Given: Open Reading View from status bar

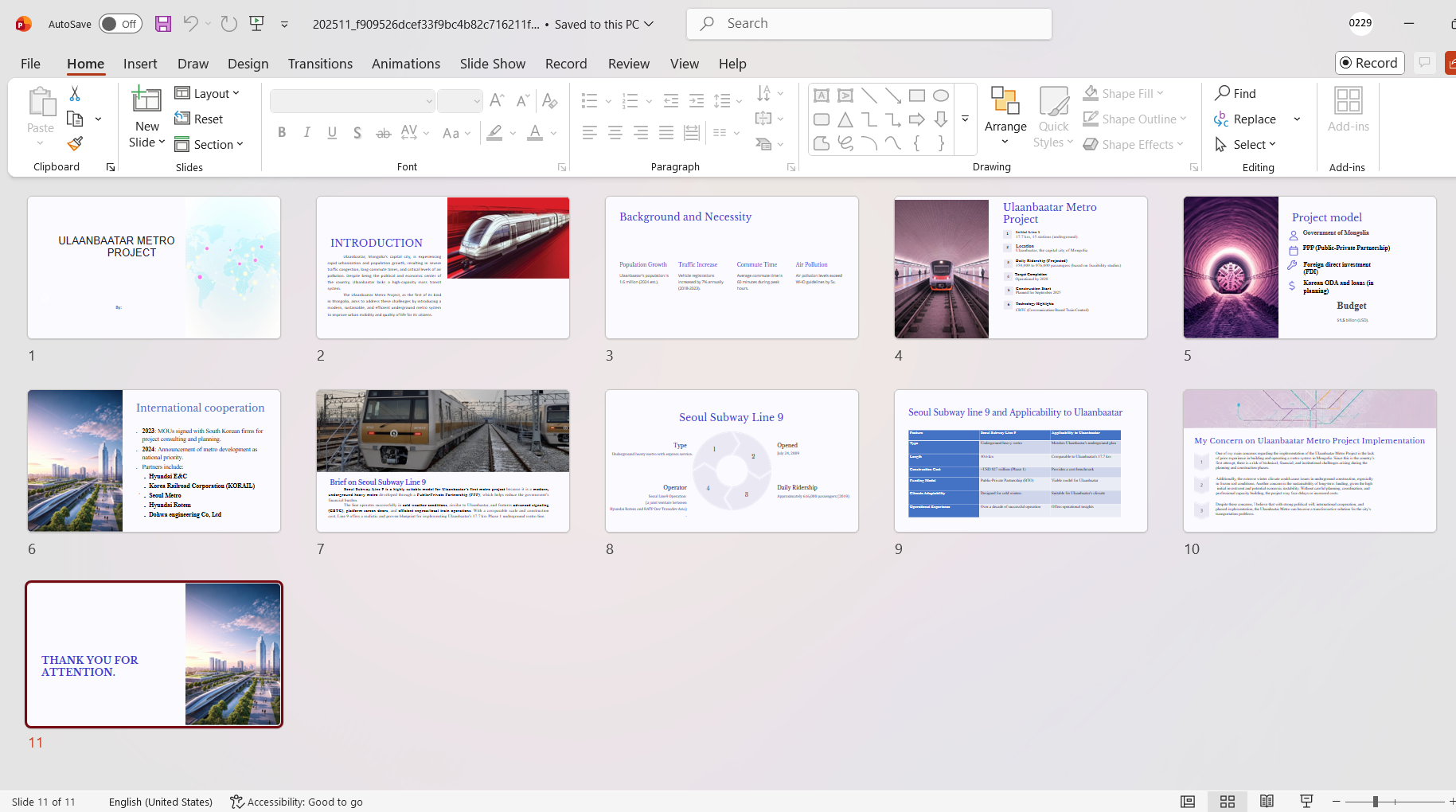Looking at the screenshot, I should click(x=1267, y=802).
